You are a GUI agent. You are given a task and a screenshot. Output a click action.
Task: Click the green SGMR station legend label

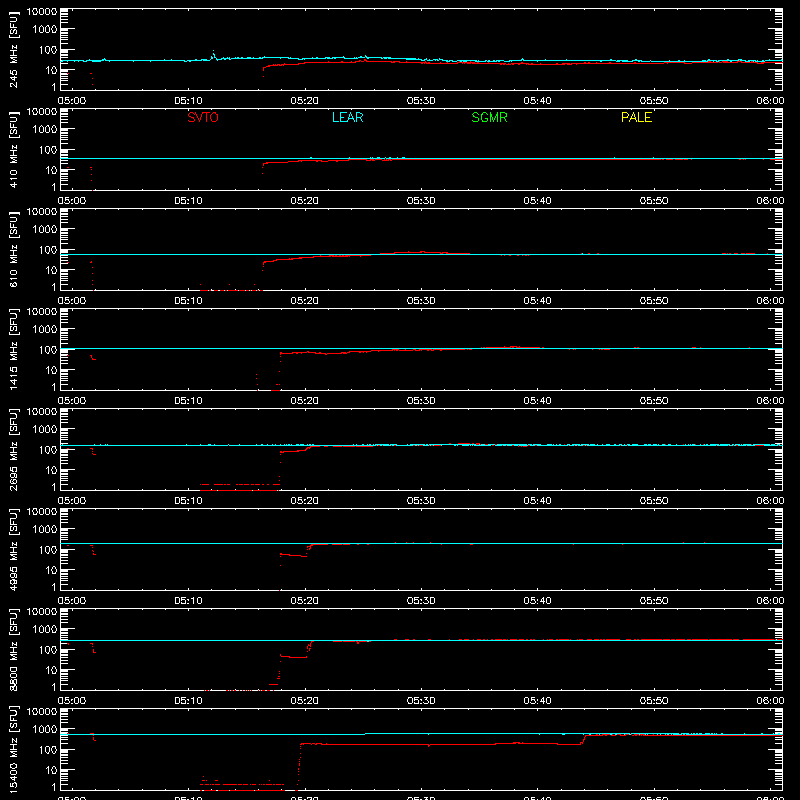(489, 117)
